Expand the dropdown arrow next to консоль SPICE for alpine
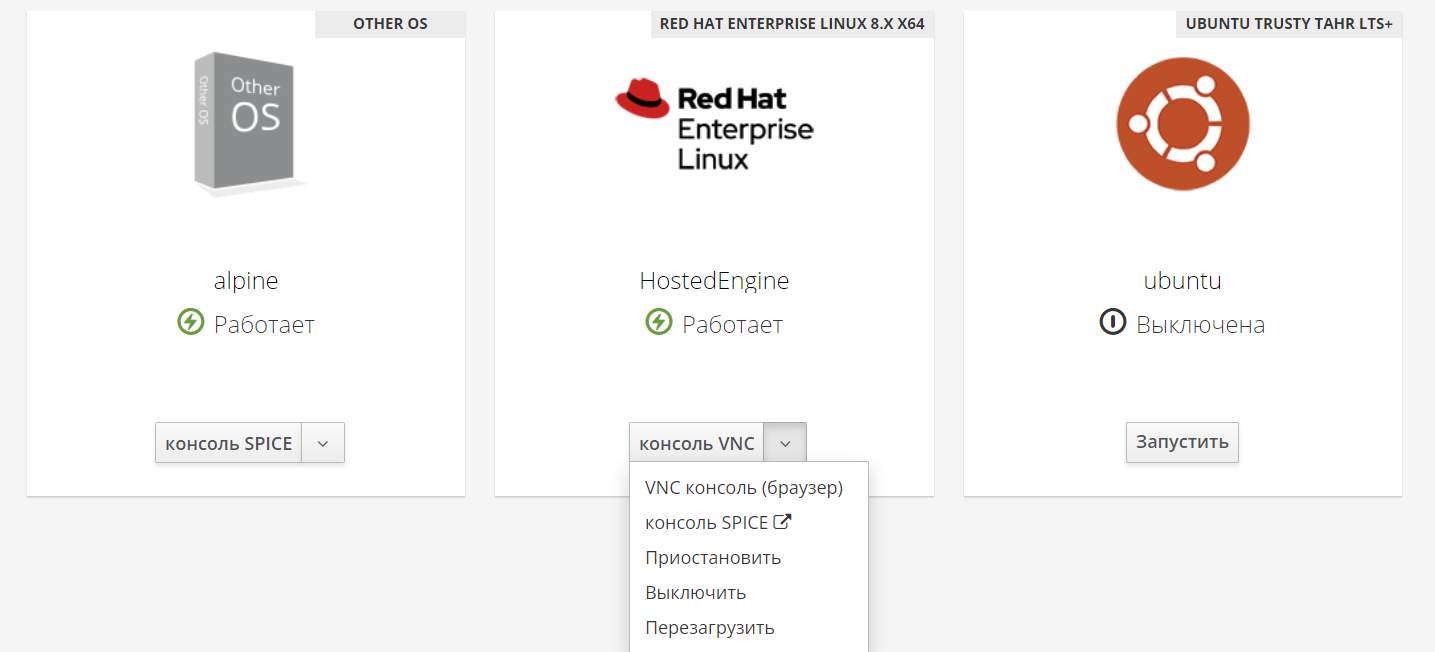The height and width of the screenshot is (652, 1435). point(323,443)
